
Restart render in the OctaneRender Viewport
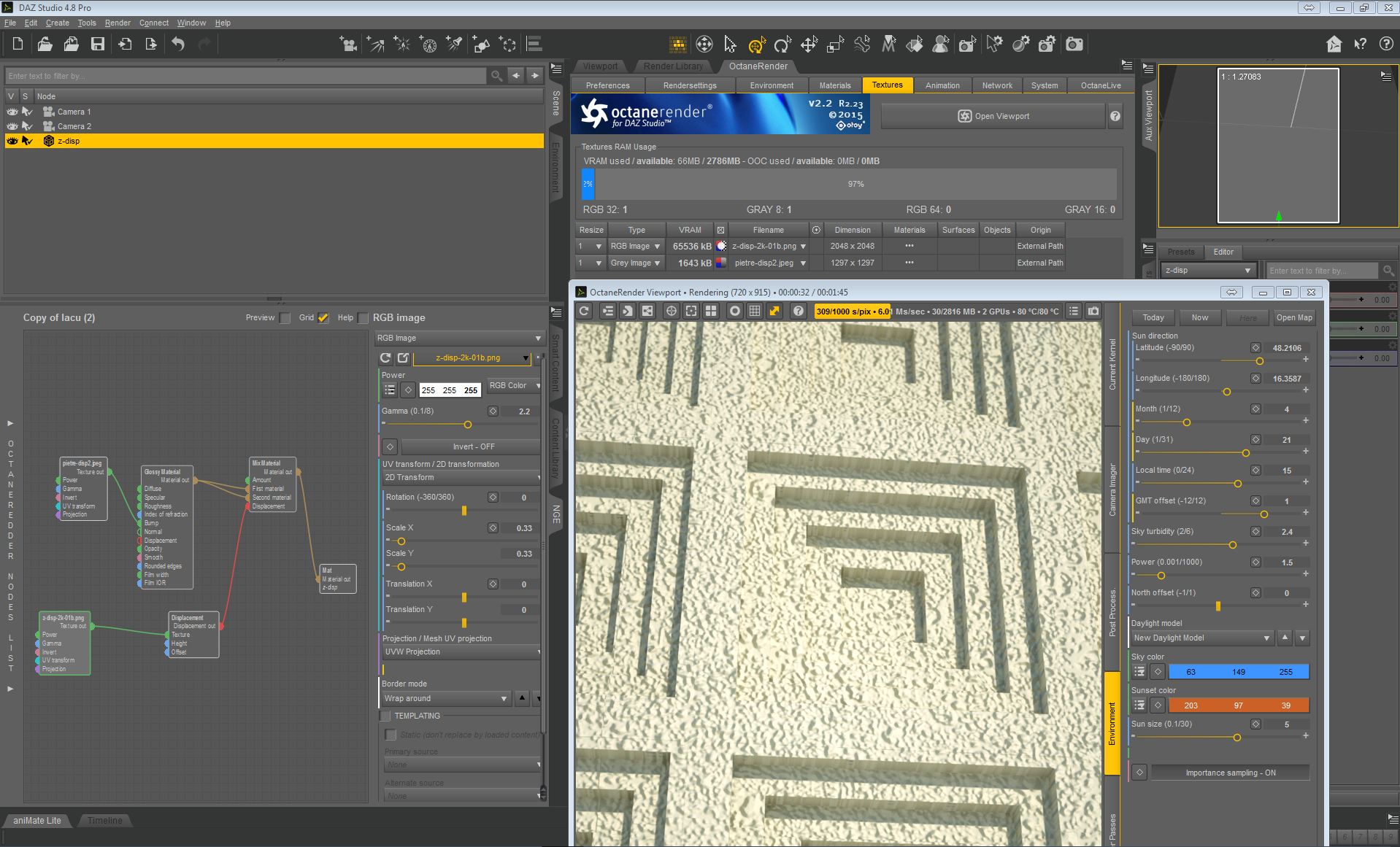584,312
